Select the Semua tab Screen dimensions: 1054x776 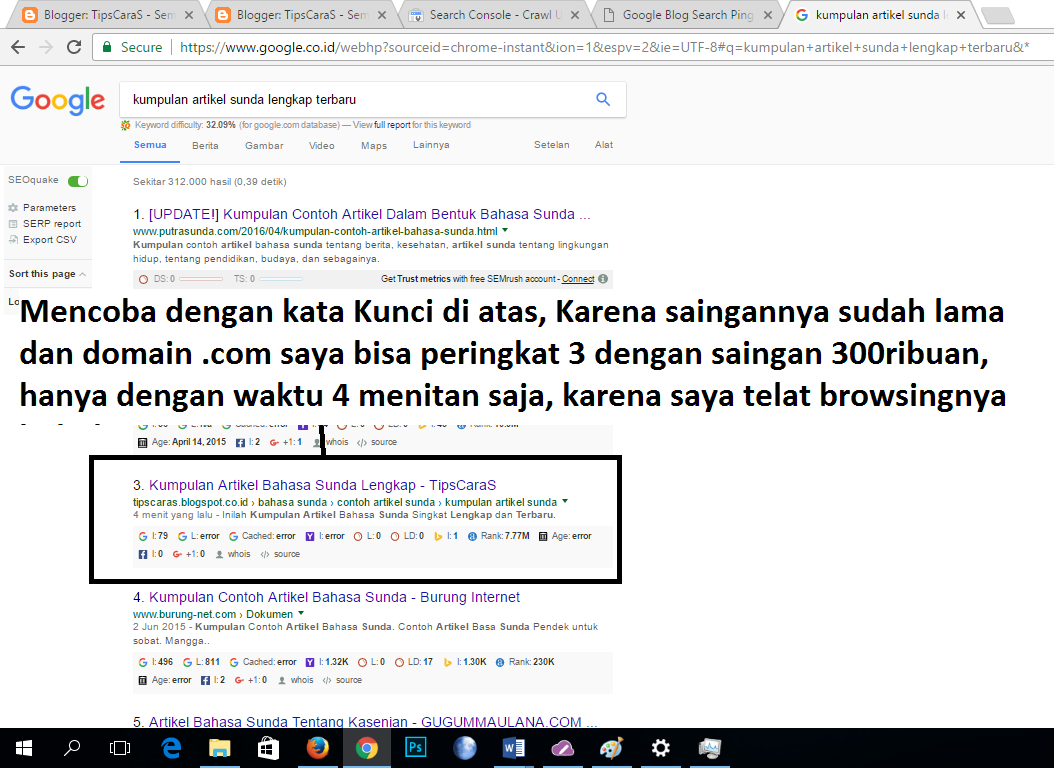pos(150,145)
